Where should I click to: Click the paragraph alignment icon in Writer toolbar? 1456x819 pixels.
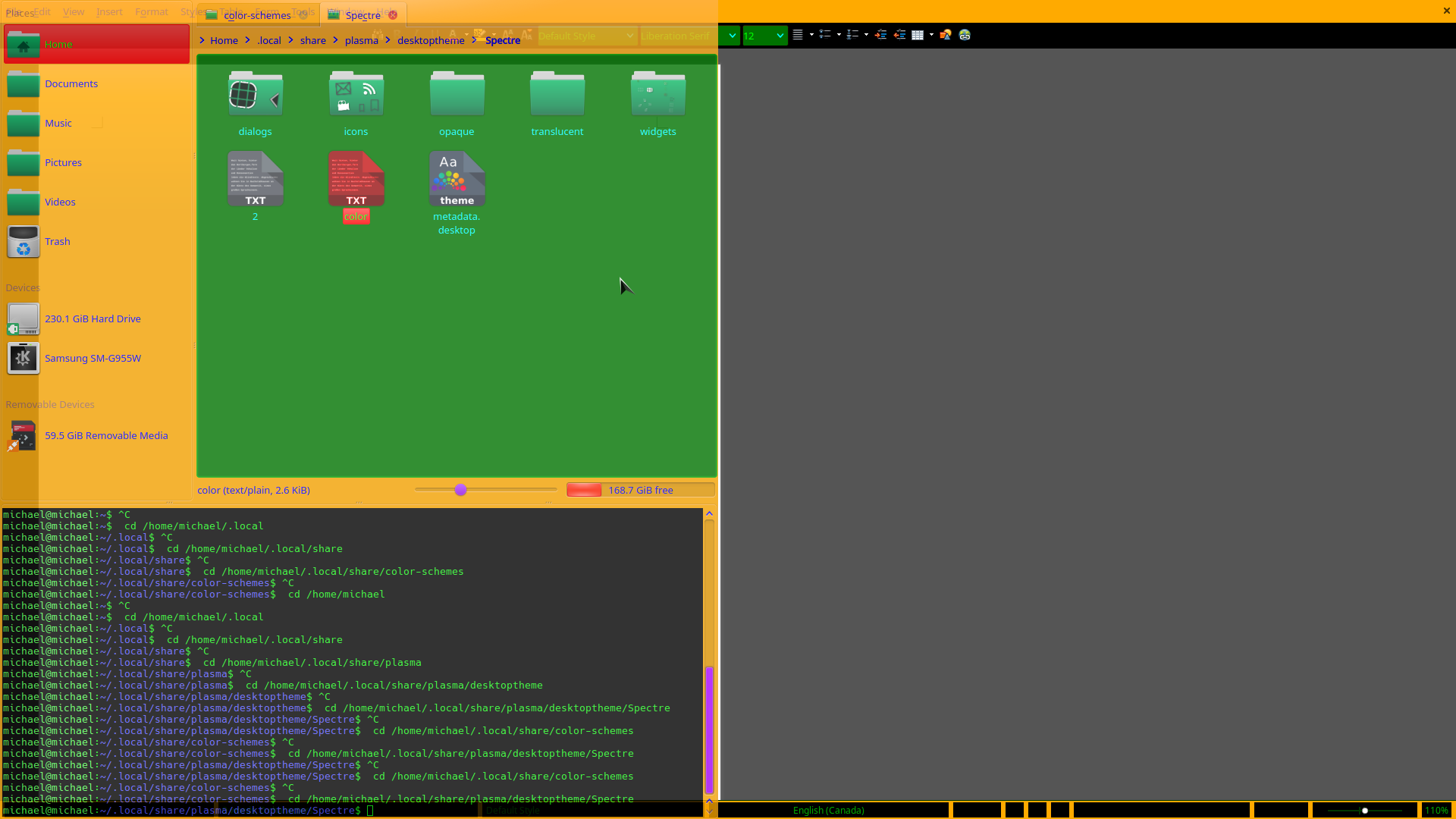(x=798, y=35)
